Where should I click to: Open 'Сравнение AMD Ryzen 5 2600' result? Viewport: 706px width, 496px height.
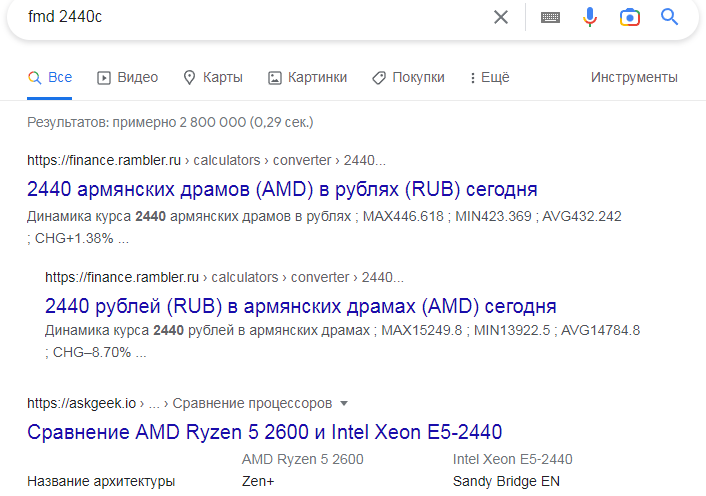[264, 432]
